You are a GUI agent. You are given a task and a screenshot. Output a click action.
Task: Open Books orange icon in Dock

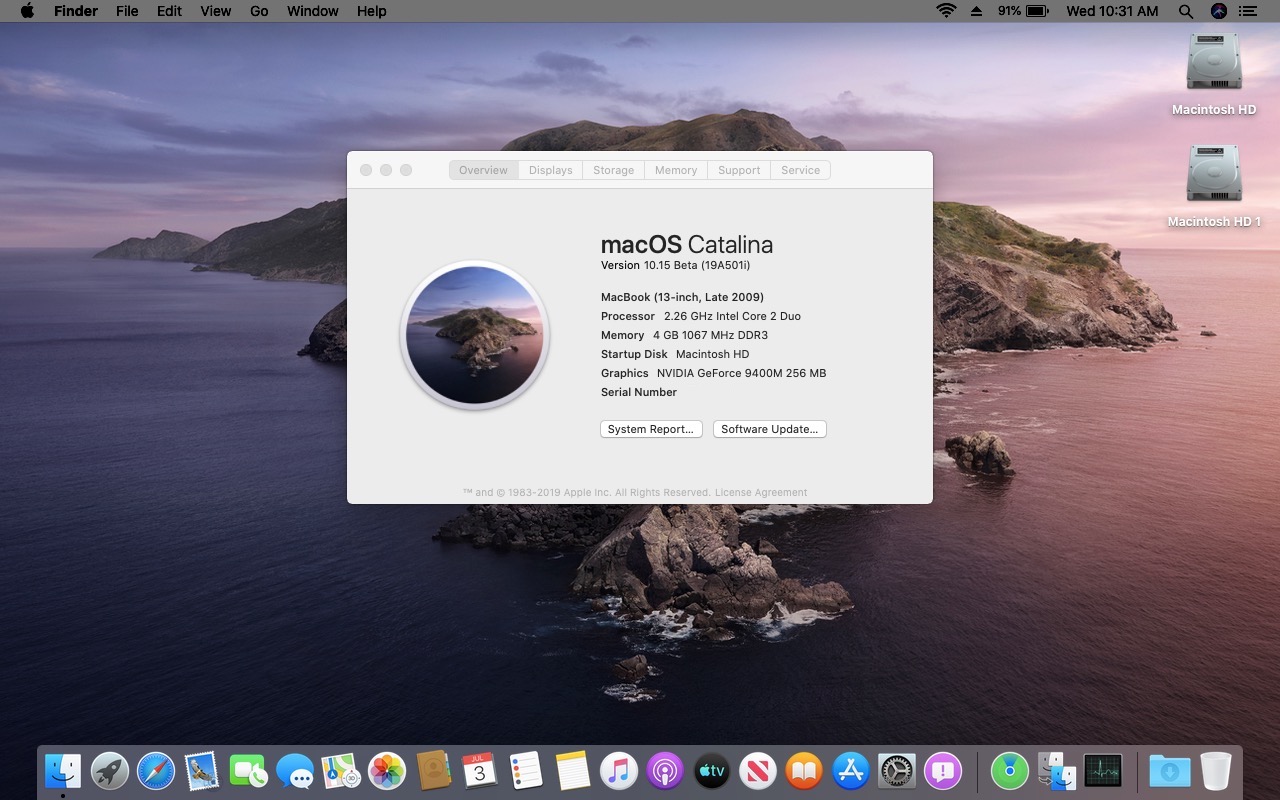(804, 771)
